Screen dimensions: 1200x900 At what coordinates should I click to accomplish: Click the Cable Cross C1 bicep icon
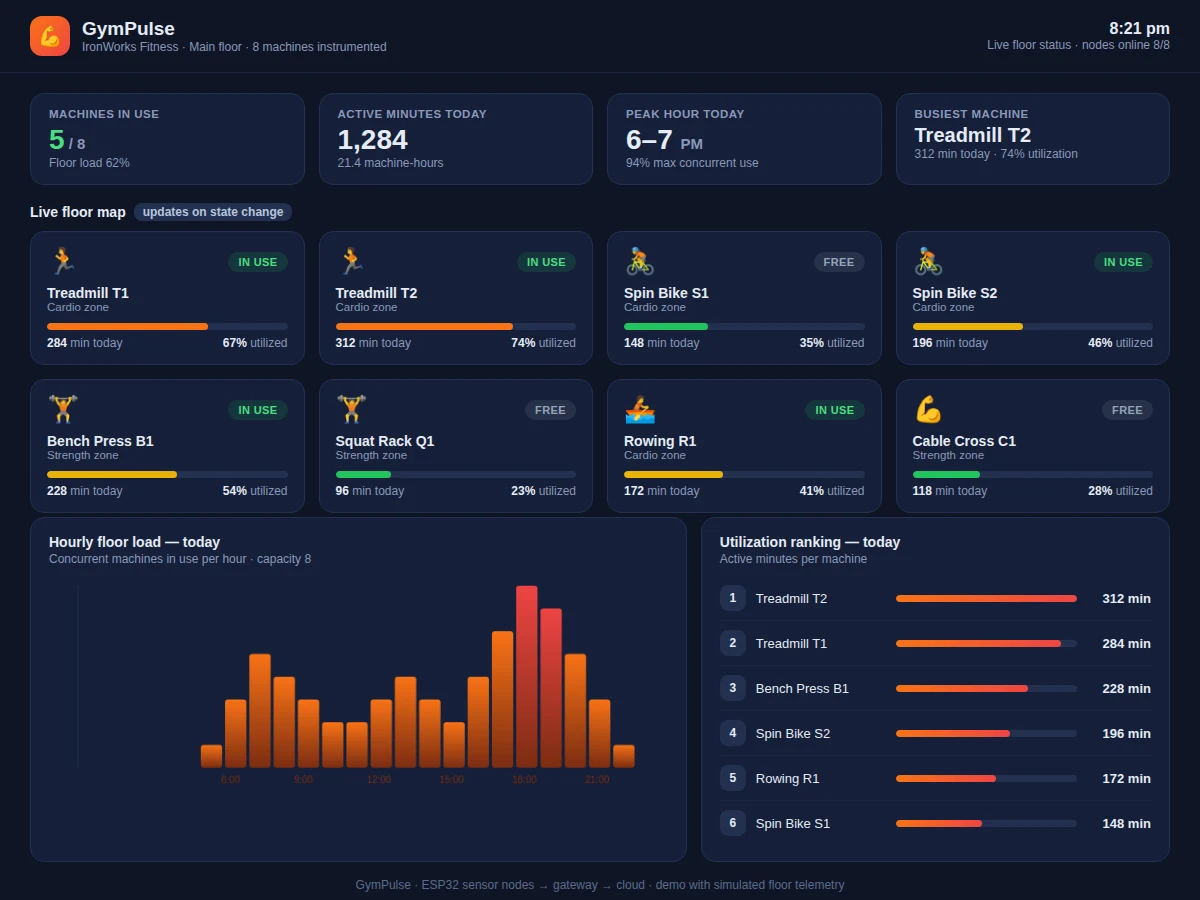[x=928, y=410]
